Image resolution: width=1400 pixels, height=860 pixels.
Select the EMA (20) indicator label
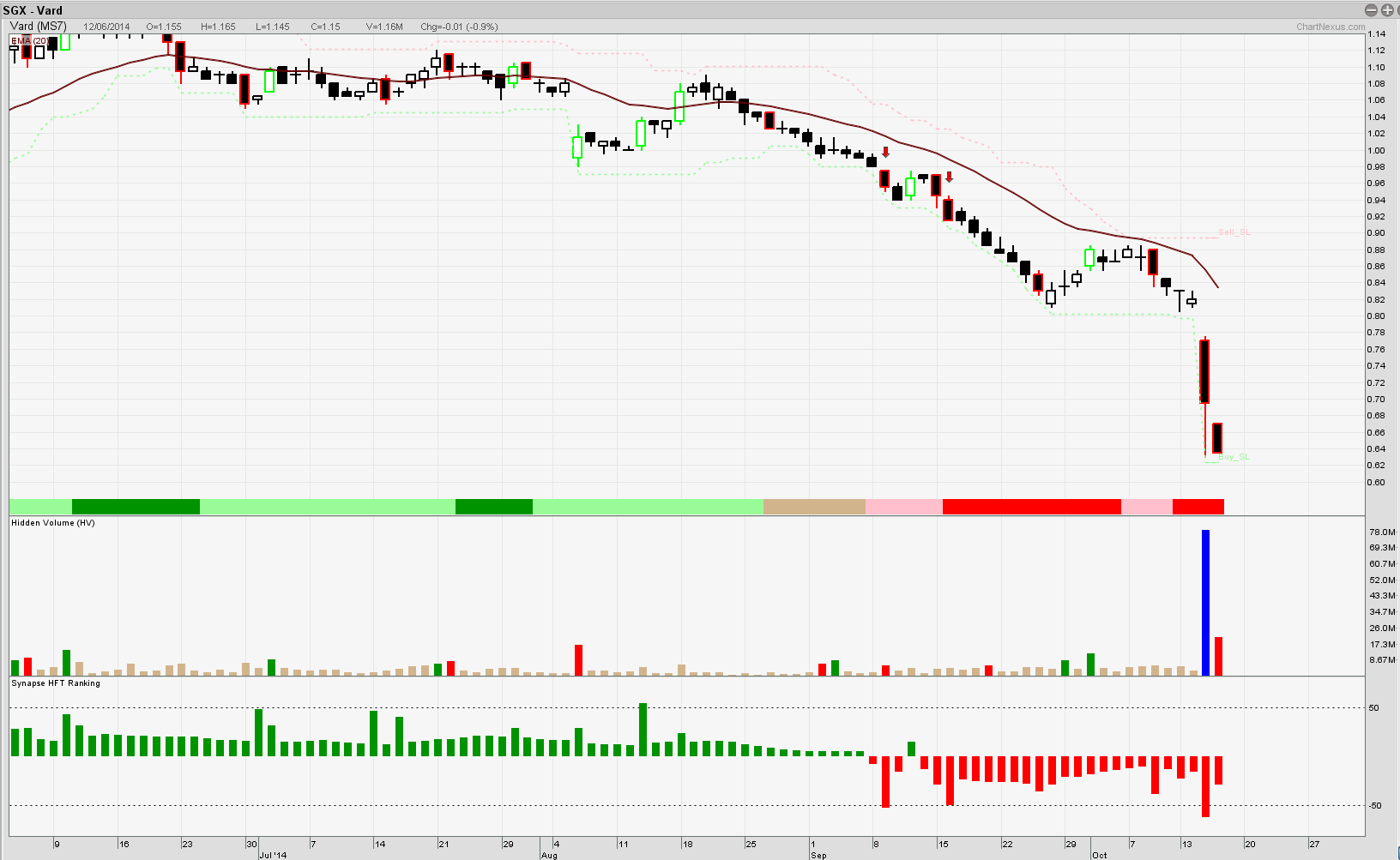coord(29,40)
